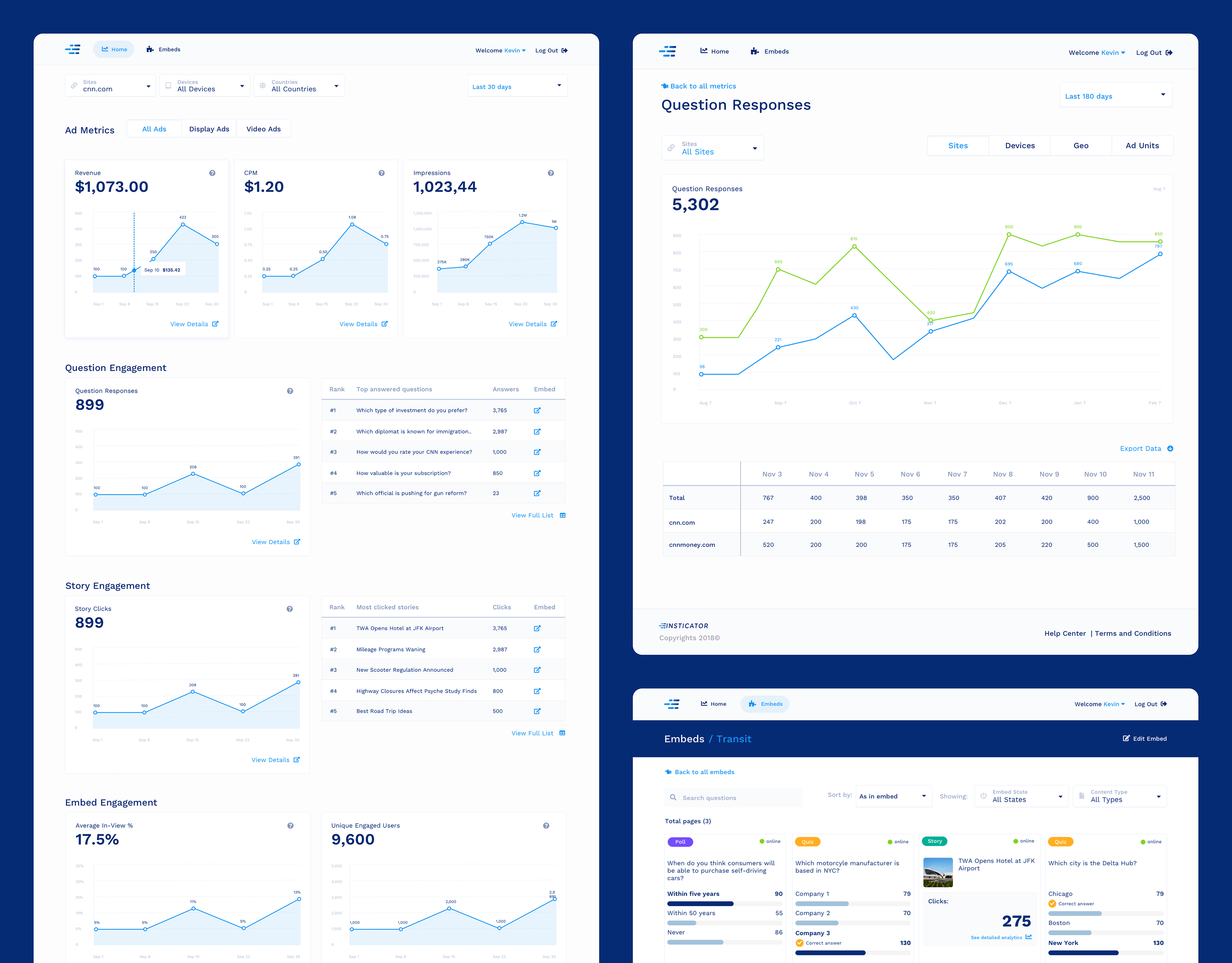Click Terms and Conditions footer link
1232x963 pixels.
pos(1133,634)
